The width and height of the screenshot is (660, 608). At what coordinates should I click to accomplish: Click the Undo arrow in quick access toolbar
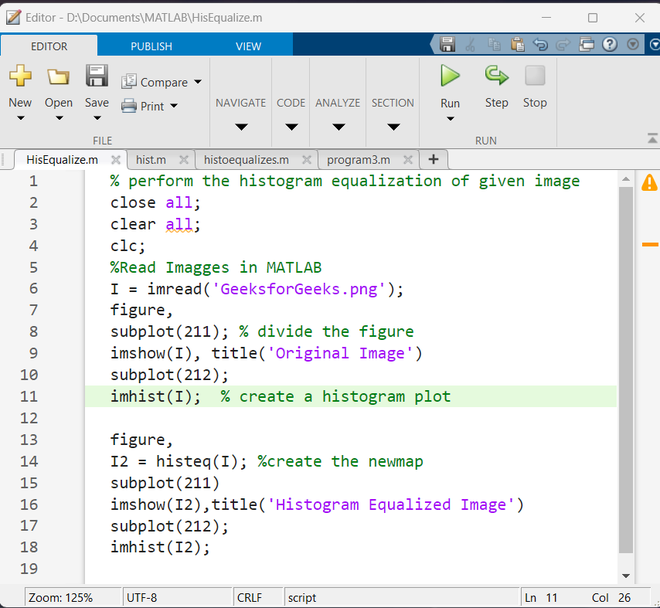[x=540, y=45]
